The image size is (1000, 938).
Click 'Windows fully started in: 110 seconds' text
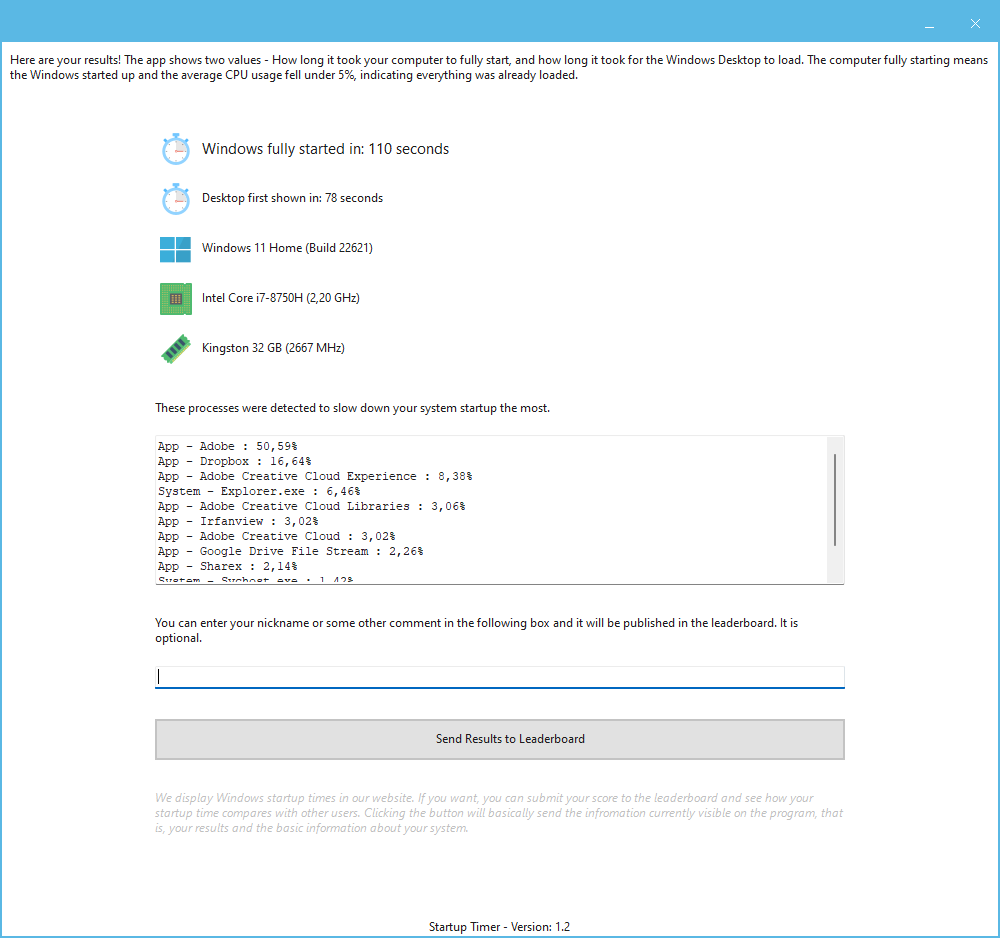coord(325,149)
